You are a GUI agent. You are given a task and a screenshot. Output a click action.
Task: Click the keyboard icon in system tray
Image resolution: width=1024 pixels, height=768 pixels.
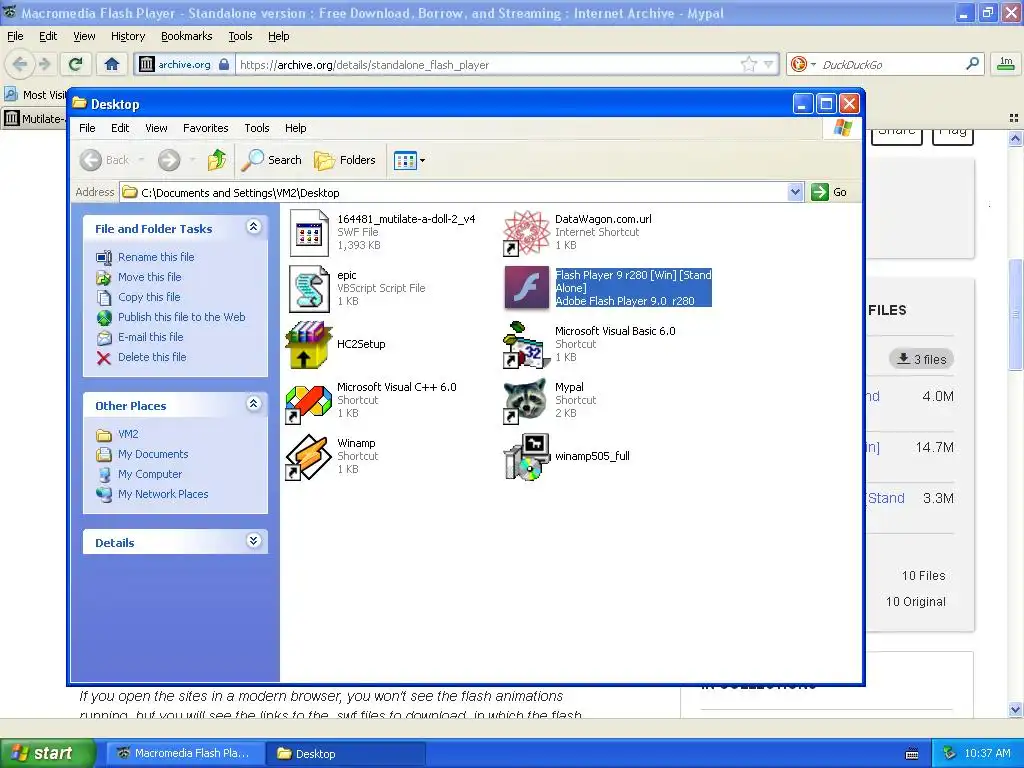coord(912,754)
